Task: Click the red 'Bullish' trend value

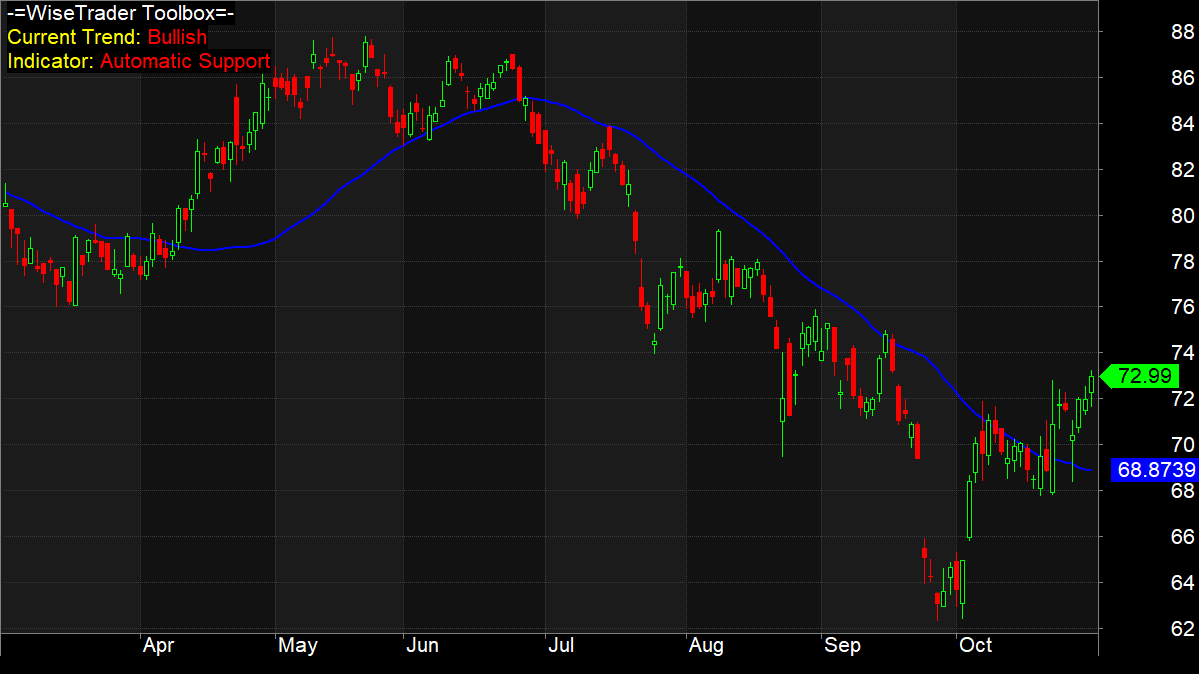Action: [177, 37]
